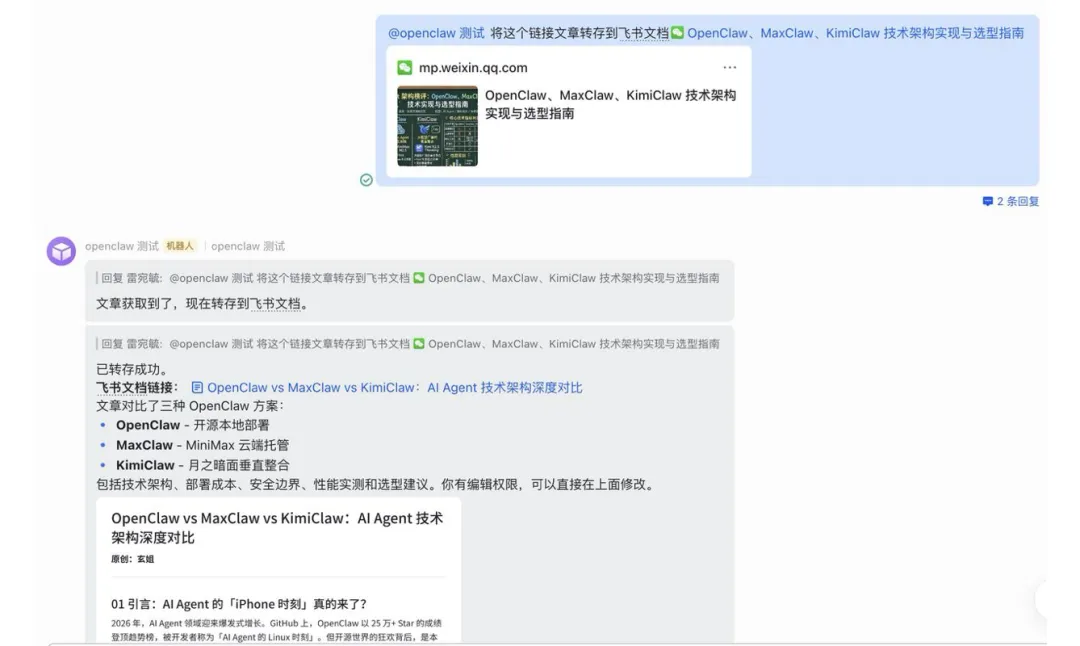Image resolution: width=1080 pixels, height=646 pixels.
Task: Click the preview heading 01 引言：AI Agent 的「iPhone 时刻」
Action: [x=238, y=604]
